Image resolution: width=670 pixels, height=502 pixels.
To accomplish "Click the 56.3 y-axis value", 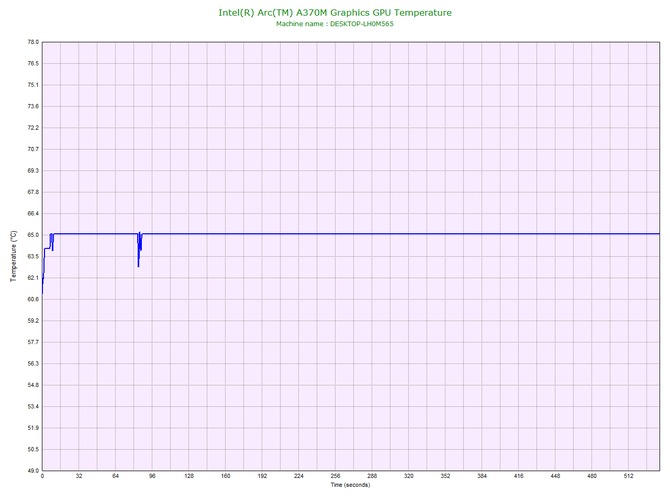I will 33,364.
